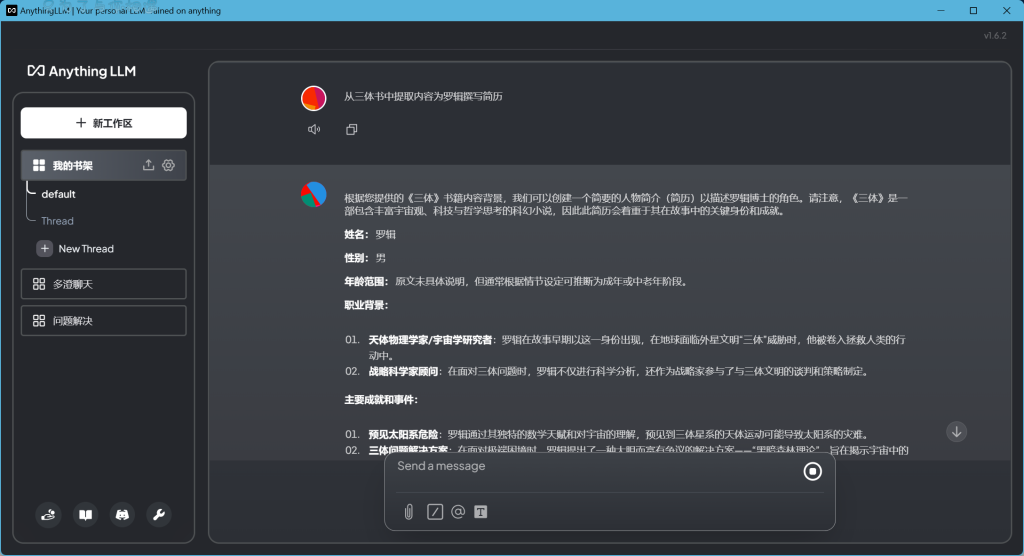Click the 性别: 男 line
Viewport: 1024px width, 556px height.
pos(365,258)
